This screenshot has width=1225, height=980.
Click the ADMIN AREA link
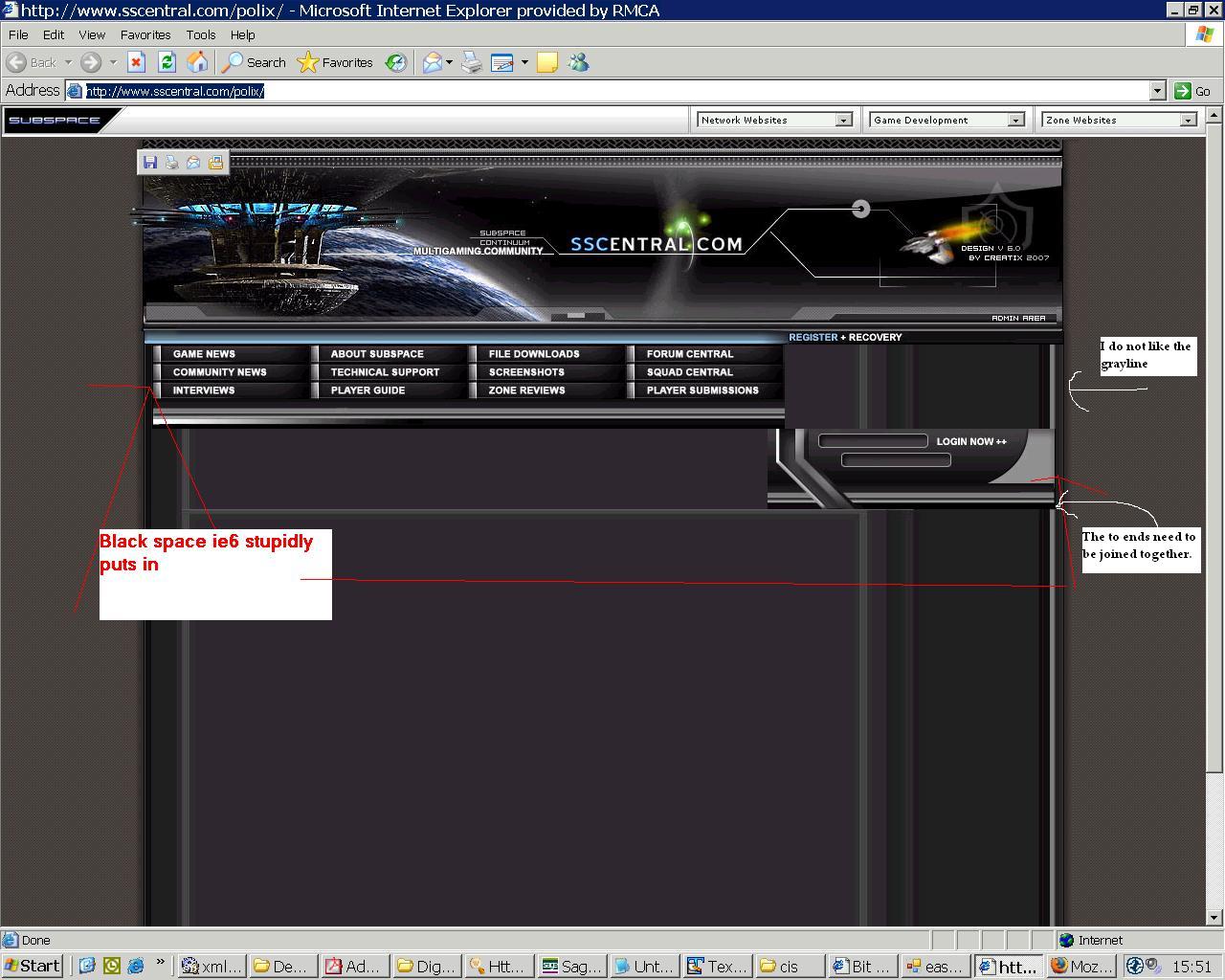point(1018,318)
